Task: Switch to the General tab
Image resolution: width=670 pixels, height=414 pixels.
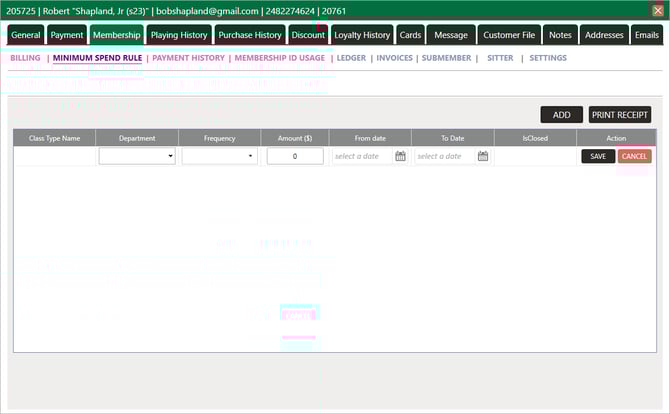Action: tap(26, 35)
